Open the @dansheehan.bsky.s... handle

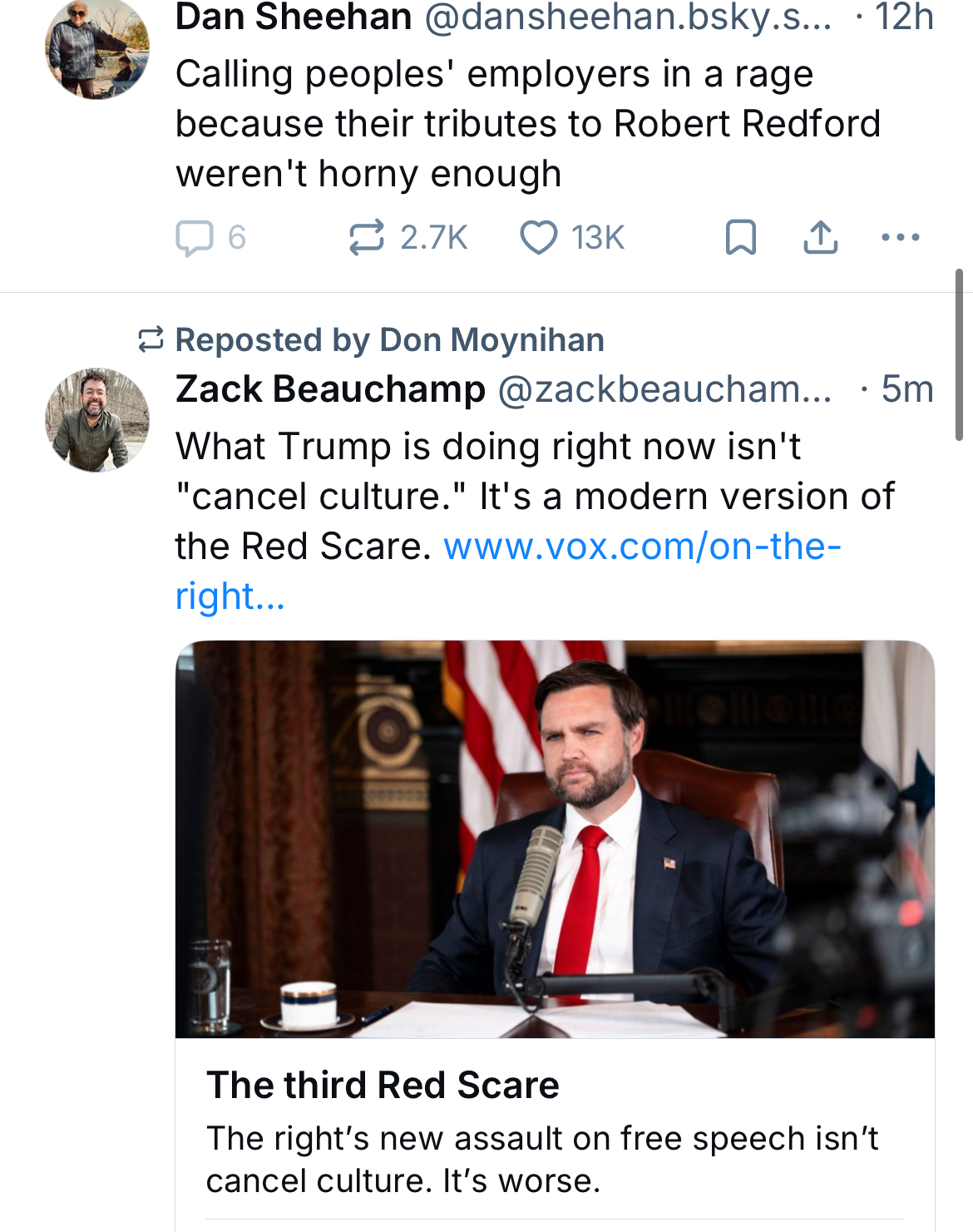(x=628, y=17)
